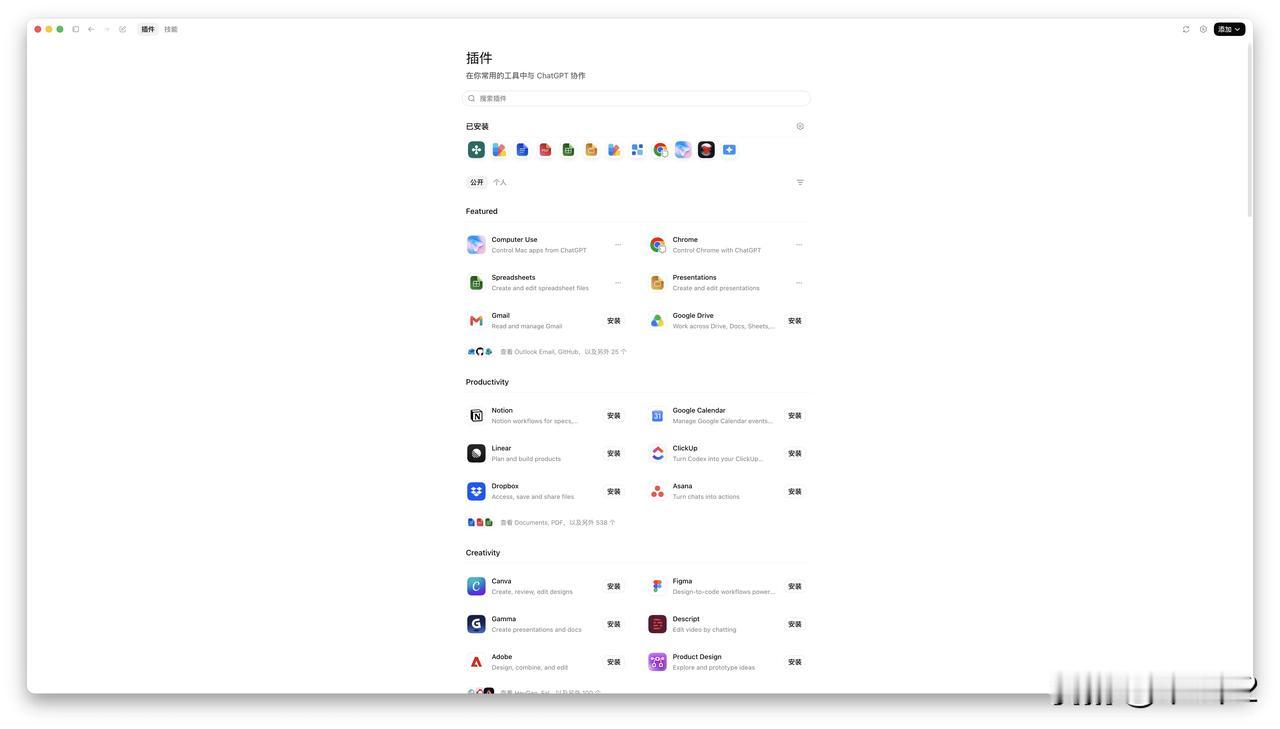The height and width of the screenshot is (729, 1280).
Task: Open the 添加 dropdown button
Action: [x=1229, y=29]
